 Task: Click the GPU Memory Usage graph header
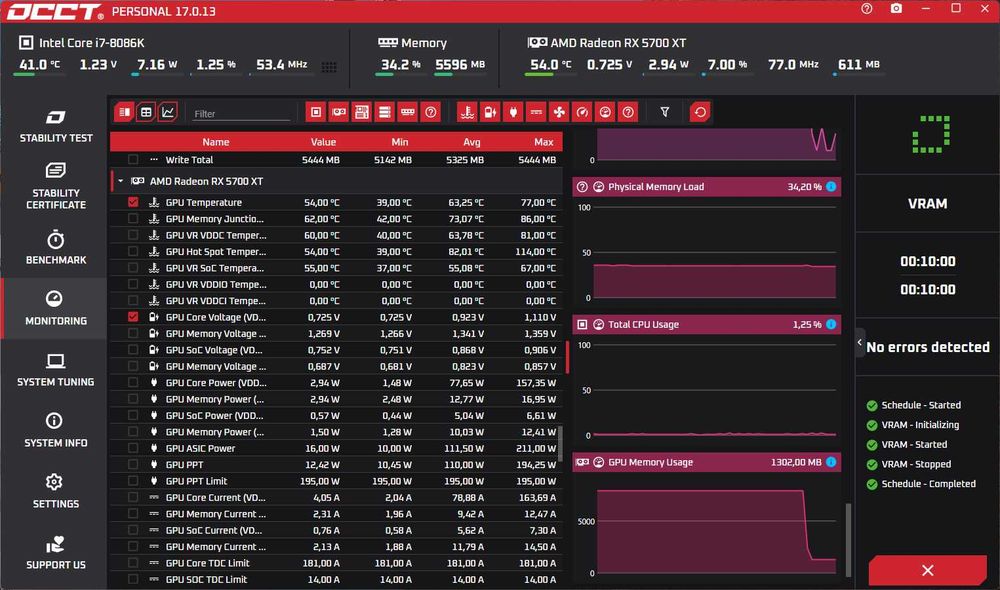tap(707, 462)
